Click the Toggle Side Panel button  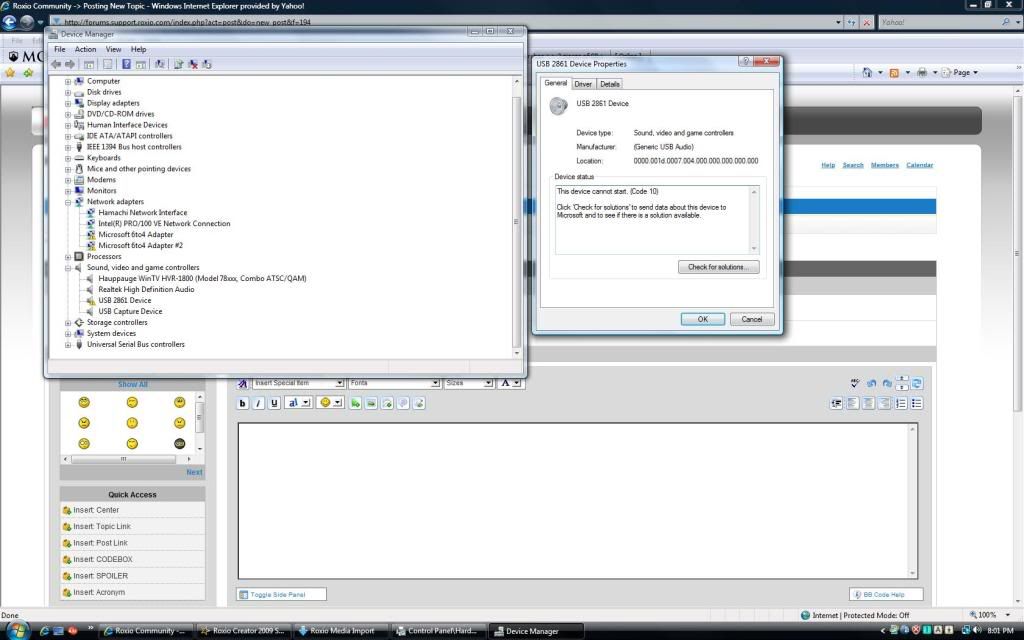281,595
